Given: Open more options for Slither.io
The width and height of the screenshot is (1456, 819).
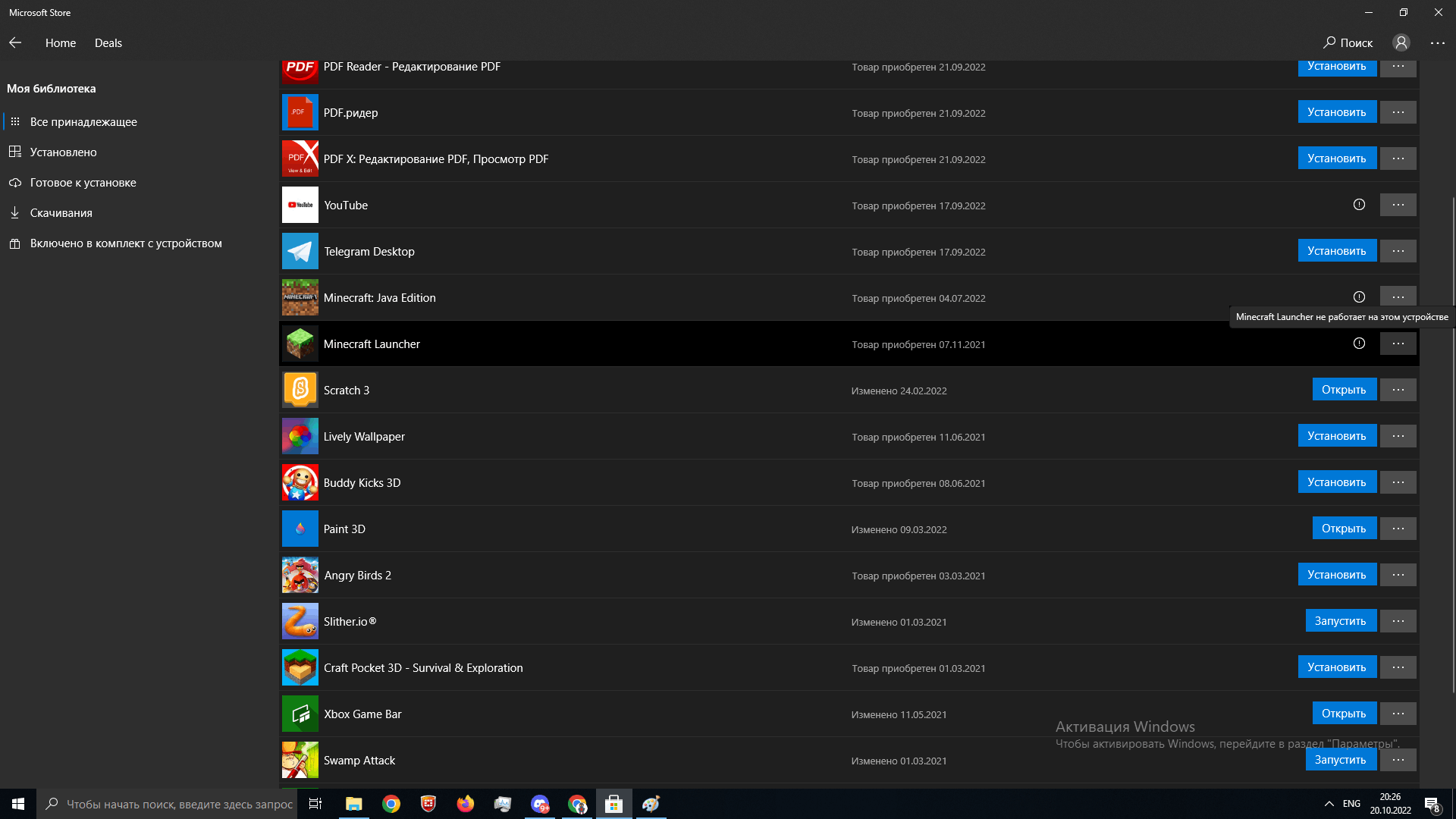Looking at the screenshot, I should 1398,621.
